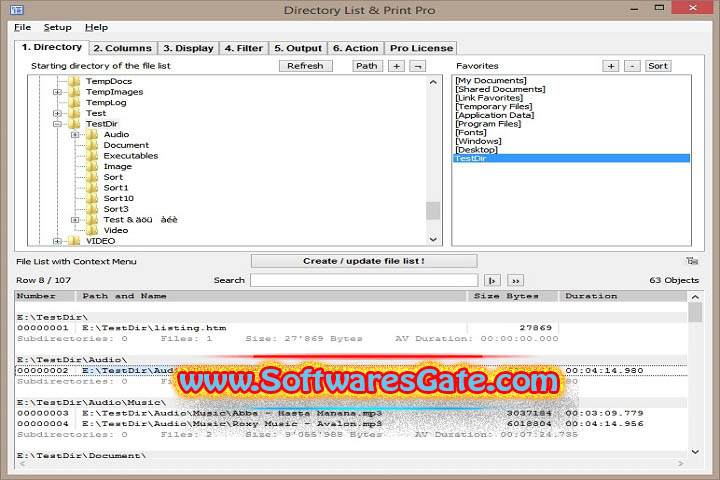Click the app icon in title bar

pos(17,10)
